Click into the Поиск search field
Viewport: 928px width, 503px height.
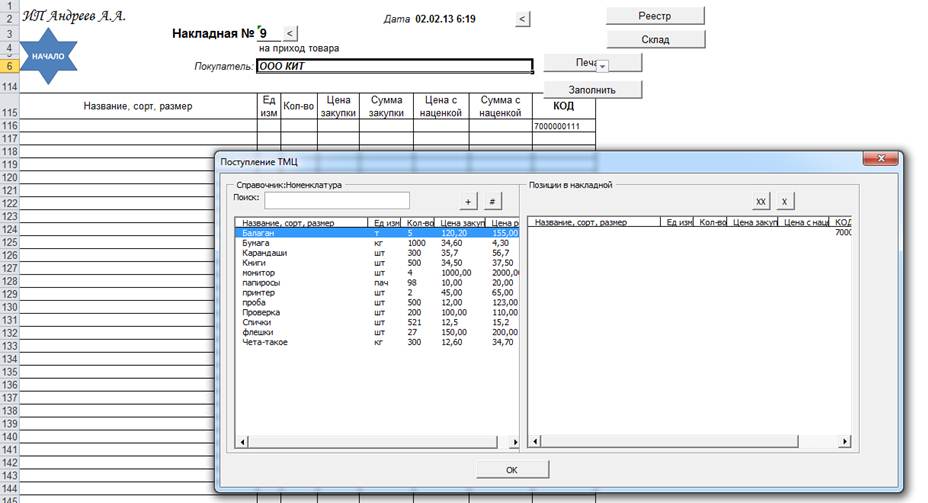pyautogui.click(x=337, y=201)
